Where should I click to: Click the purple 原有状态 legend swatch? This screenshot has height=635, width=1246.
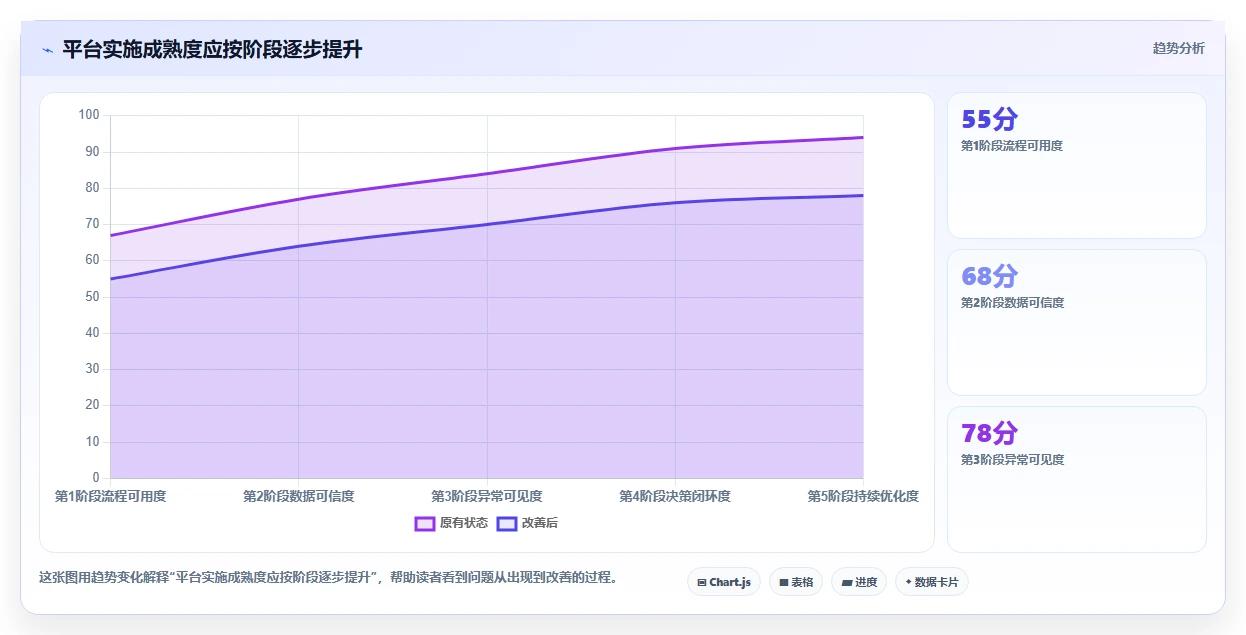(x=425, y=523)
